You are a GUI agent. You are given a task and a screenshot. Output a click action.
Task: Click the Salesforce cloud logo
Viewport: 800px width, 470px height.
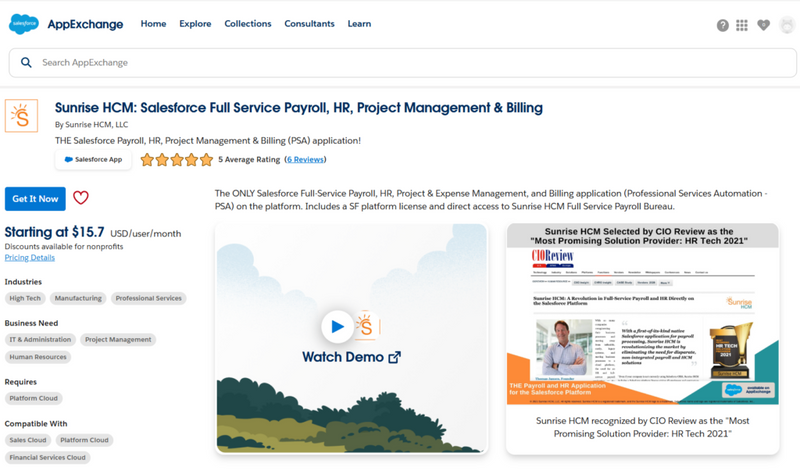(23, 24)
